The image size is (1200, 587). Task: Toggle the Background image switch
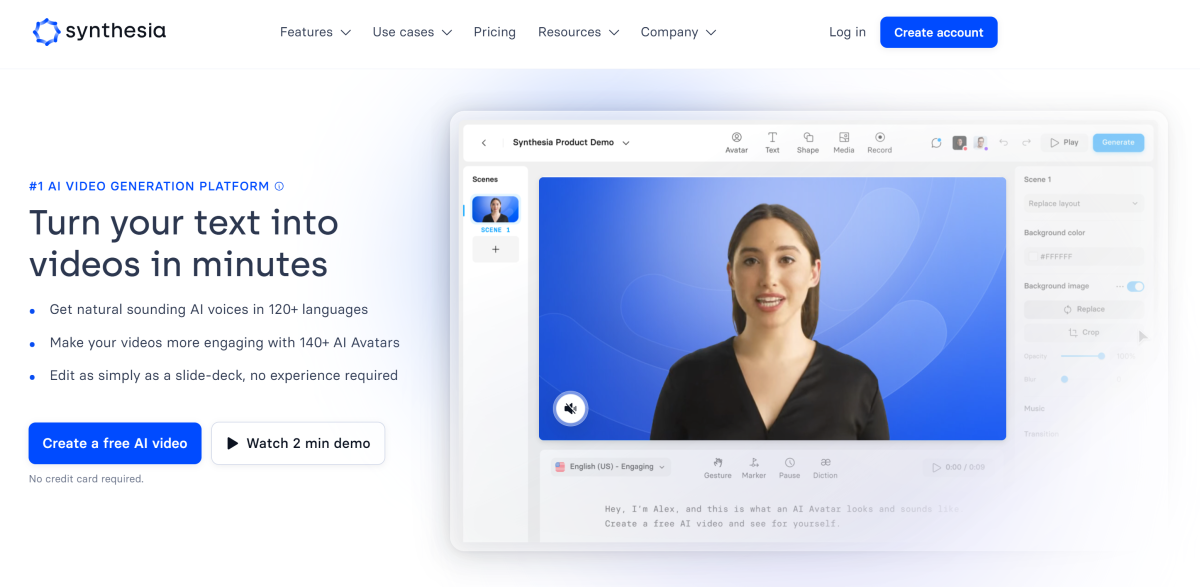(1135, 286)
